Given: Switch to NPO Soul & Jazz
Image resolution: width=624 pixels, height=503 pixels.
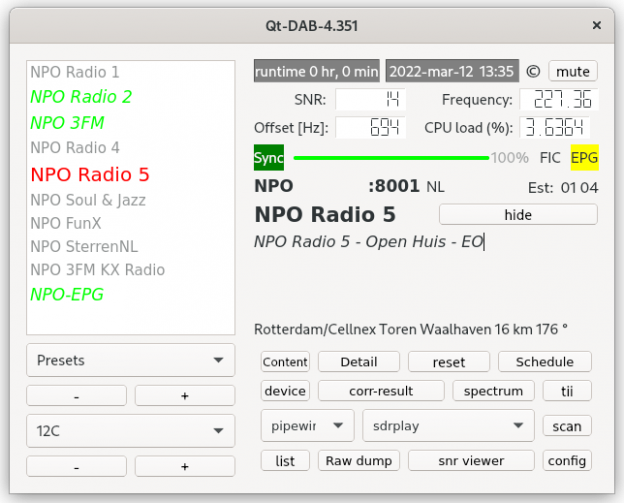Looking at the screenshot, I should (x=88, y=200).
